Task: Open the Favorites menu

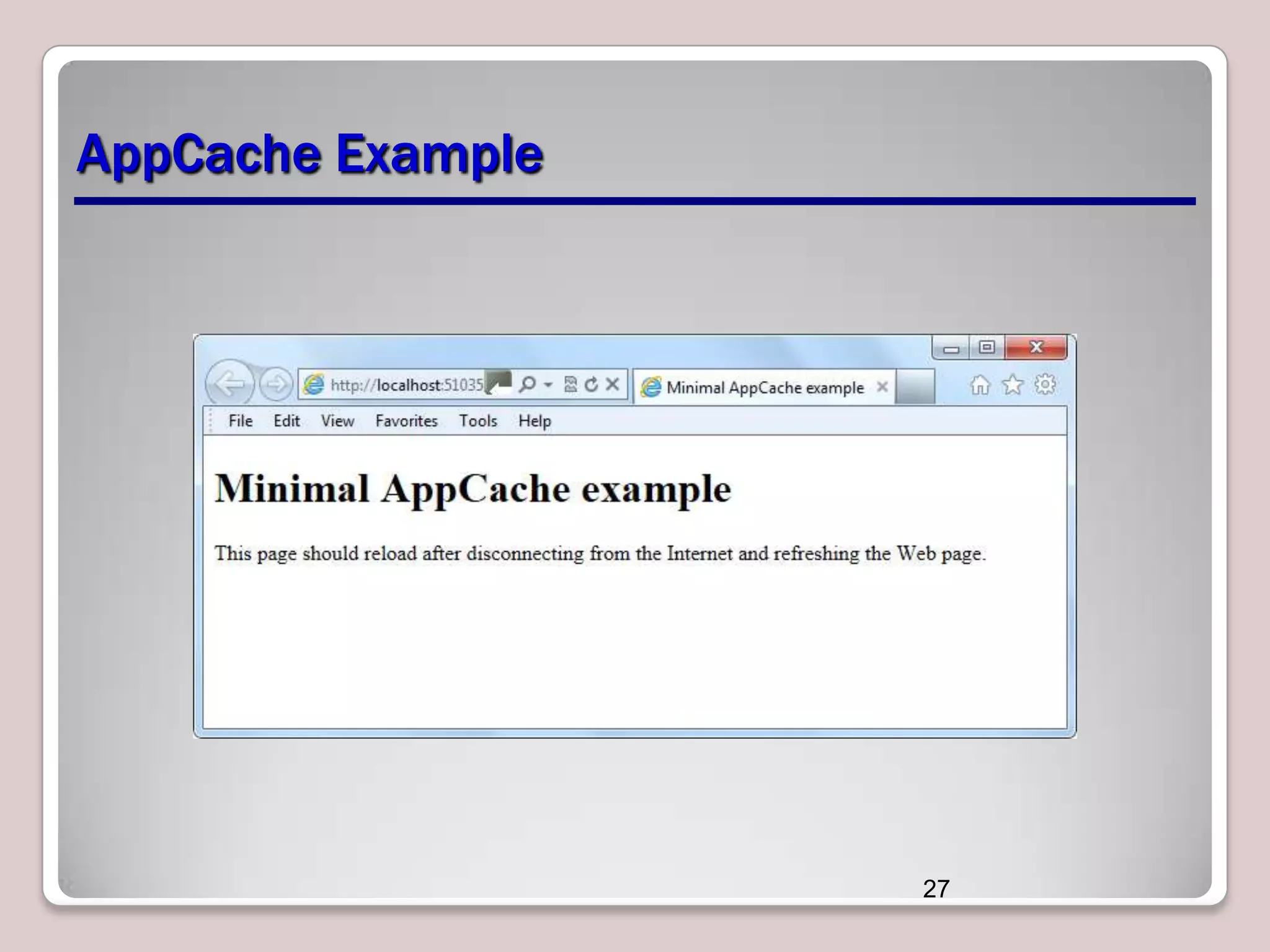Action: [406, 421]
